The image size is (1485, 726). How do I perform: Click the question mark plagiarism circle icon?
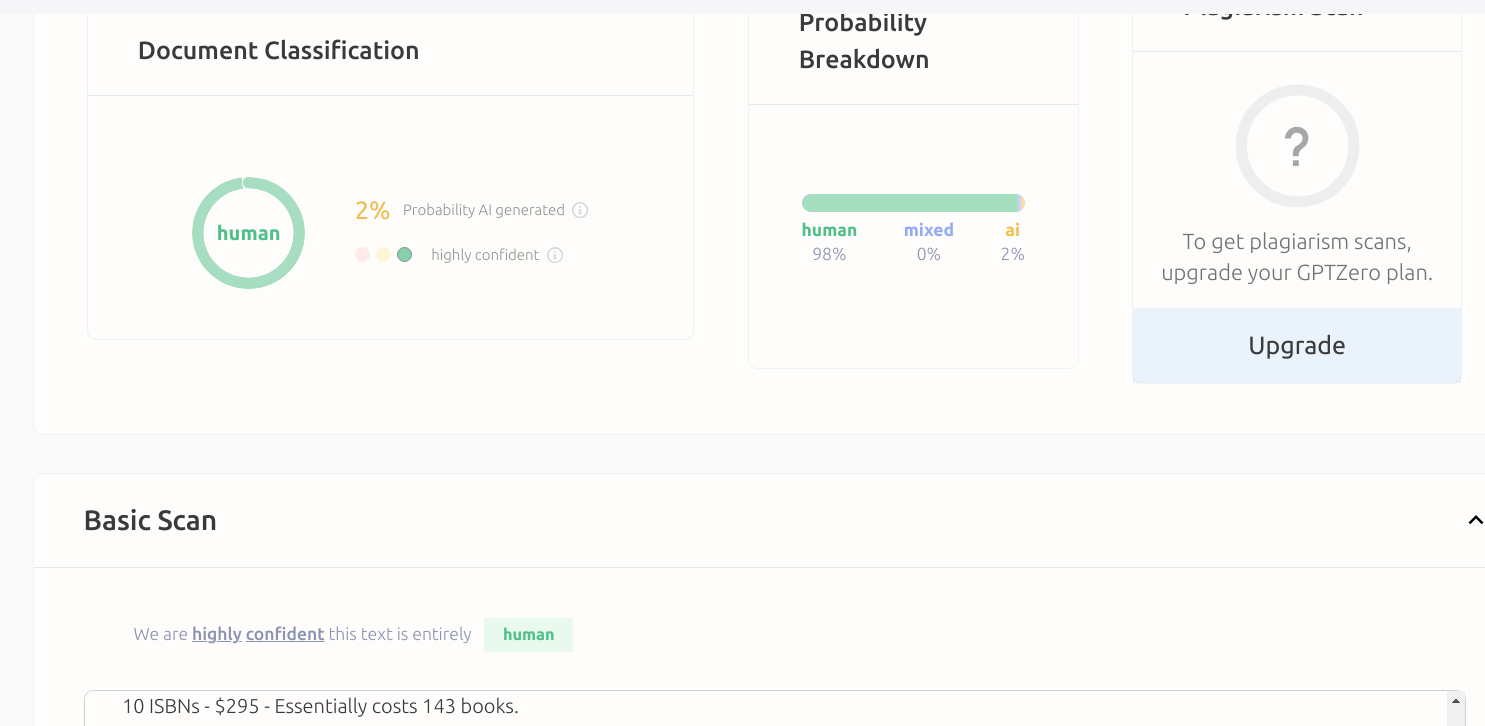[1297, 146]
